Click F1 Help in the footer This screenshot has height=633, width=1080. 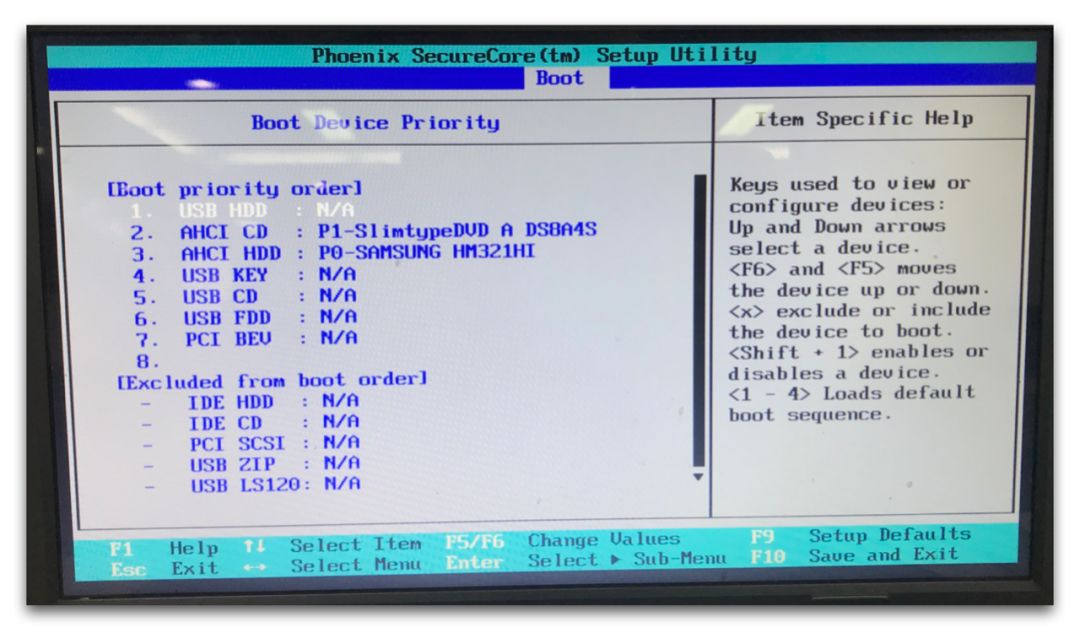coord(164,548)
